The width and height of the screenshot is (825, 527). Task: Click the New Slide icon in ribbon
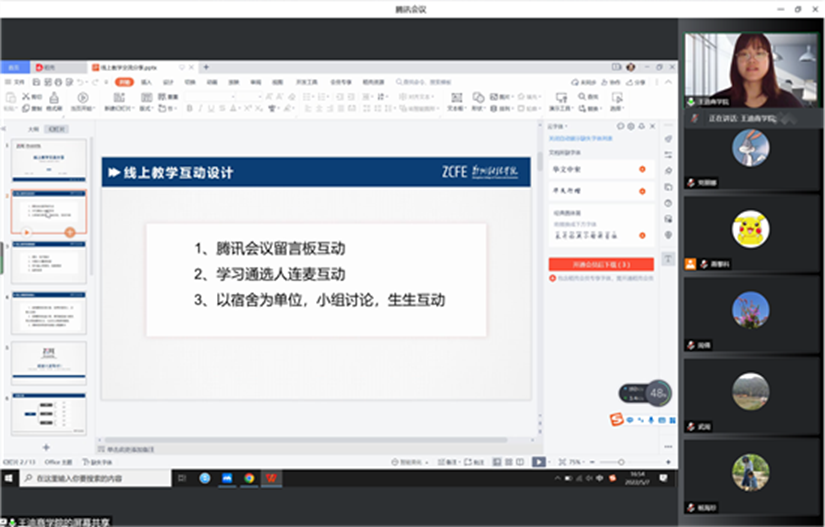pyautogui.click(x=119, y=98)
